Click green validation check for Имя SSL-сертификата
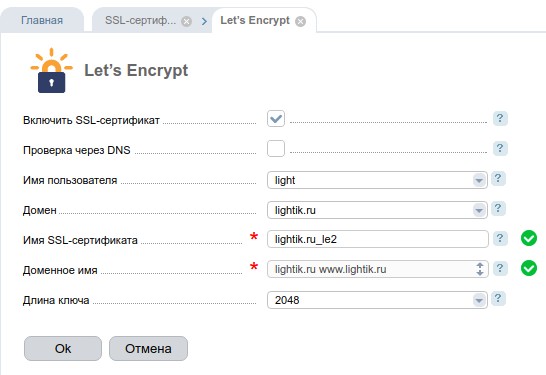The image size is (546, 375). pyautogui.click(x=529, y=239)
